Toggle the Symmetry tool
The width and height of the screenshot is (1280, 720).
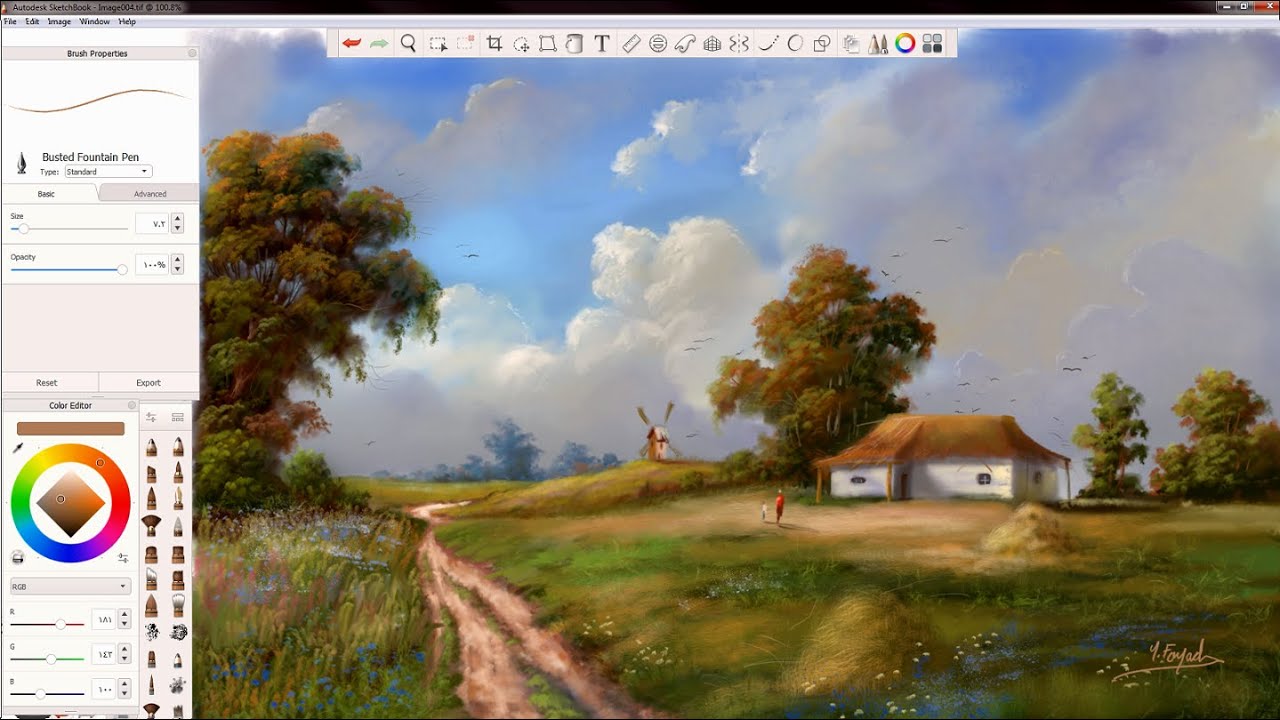point(739,43)
